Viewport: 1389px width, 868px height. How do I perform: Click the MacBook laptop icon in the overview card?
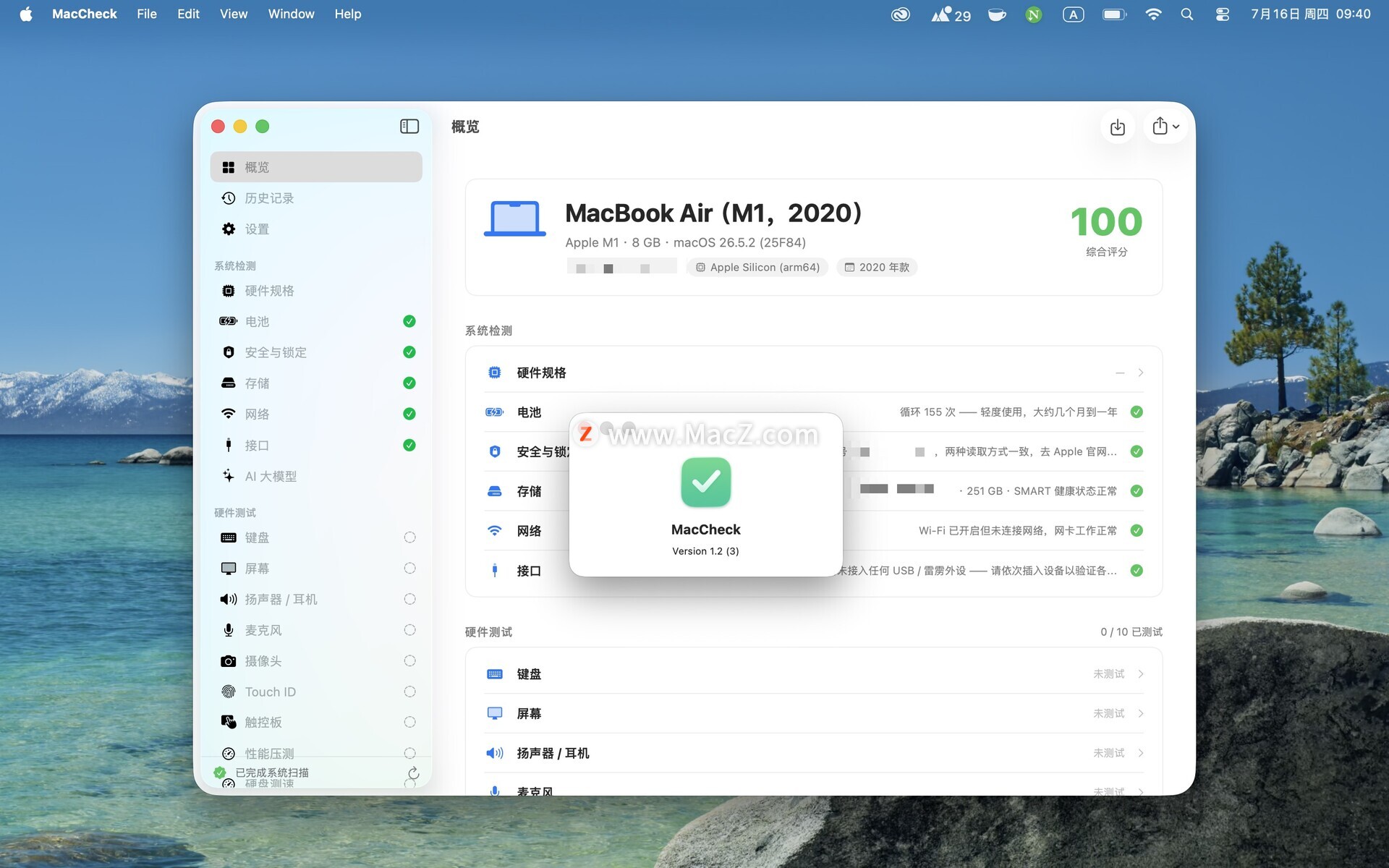[x=515, y=218]
